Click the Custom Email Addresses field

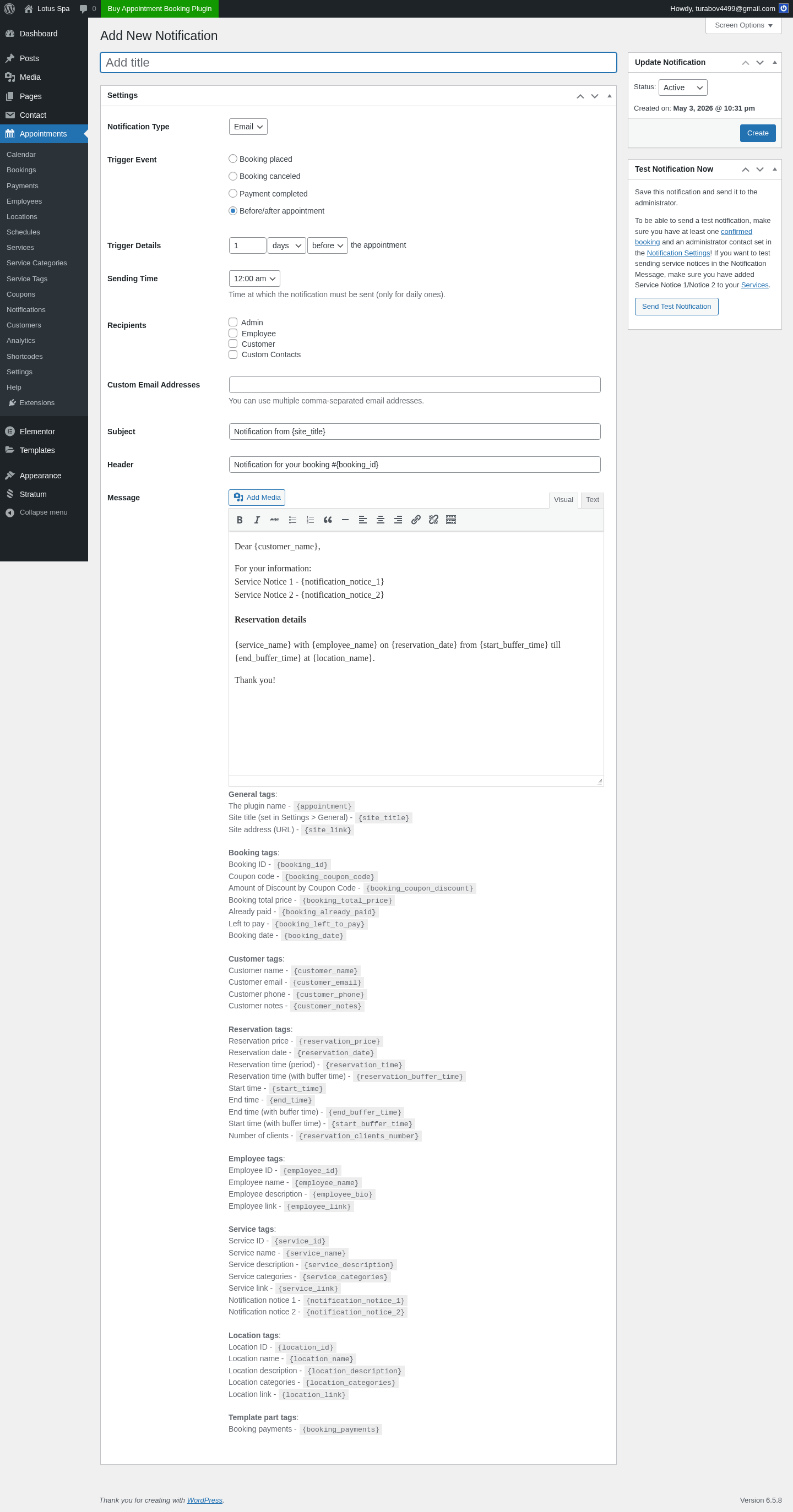coord(415,385)
